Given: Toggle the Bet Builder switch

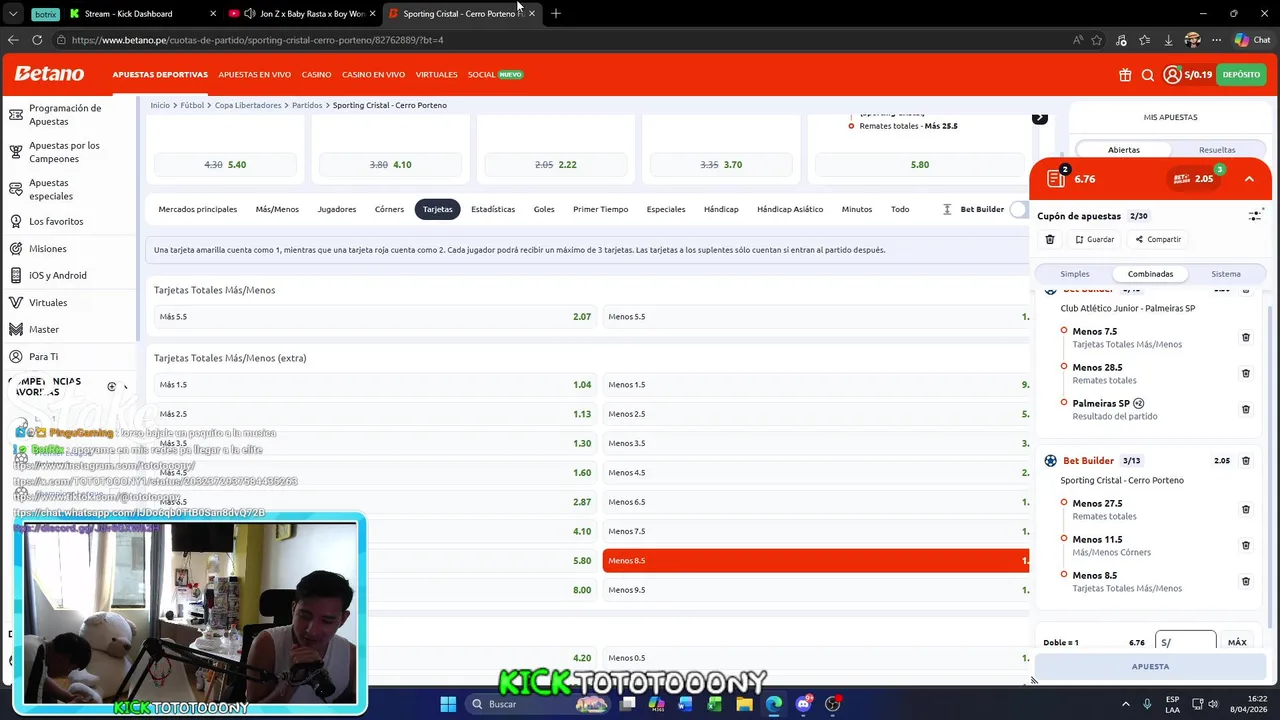Looking at the screenshot, I should tap(1018, 209).
